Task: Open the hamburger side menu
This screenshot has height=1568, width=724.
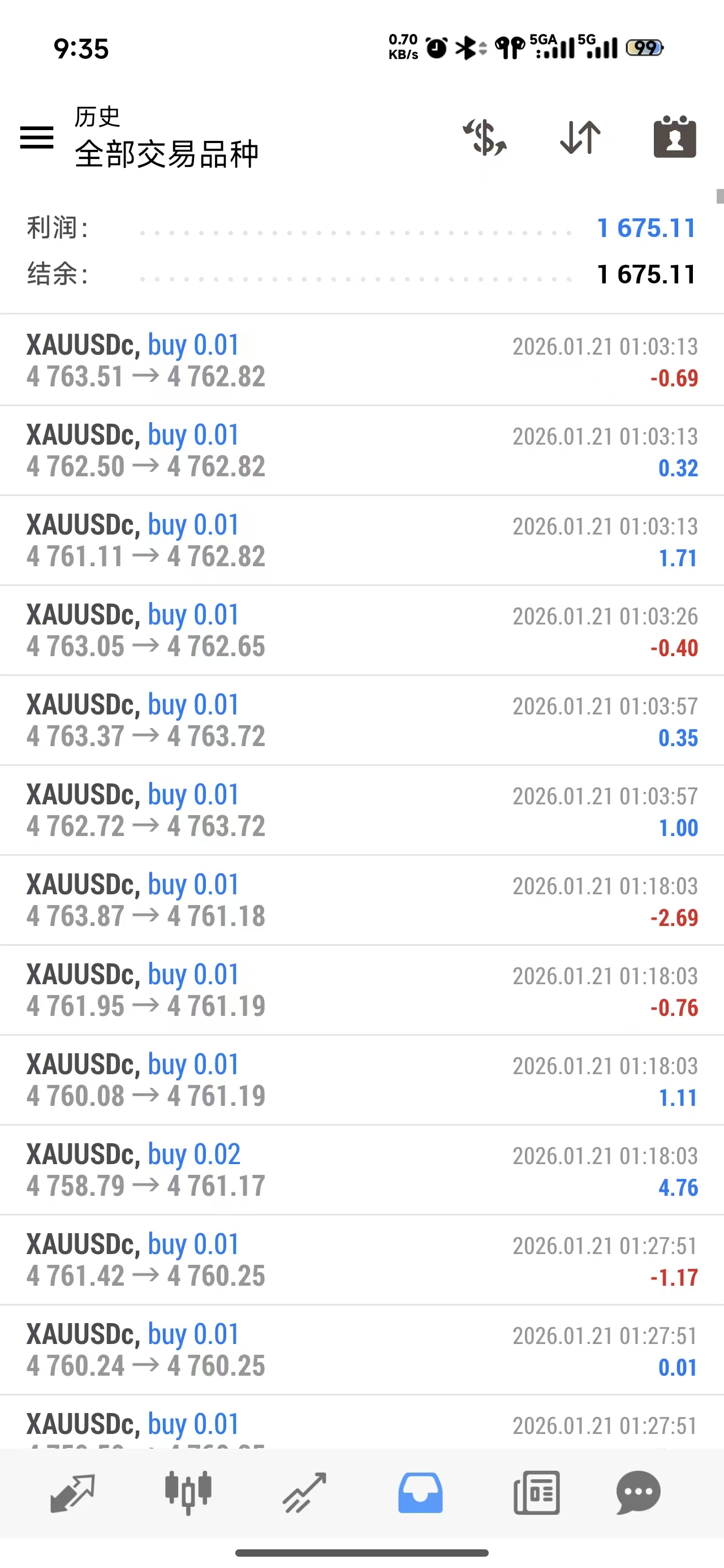Action: 37,137
